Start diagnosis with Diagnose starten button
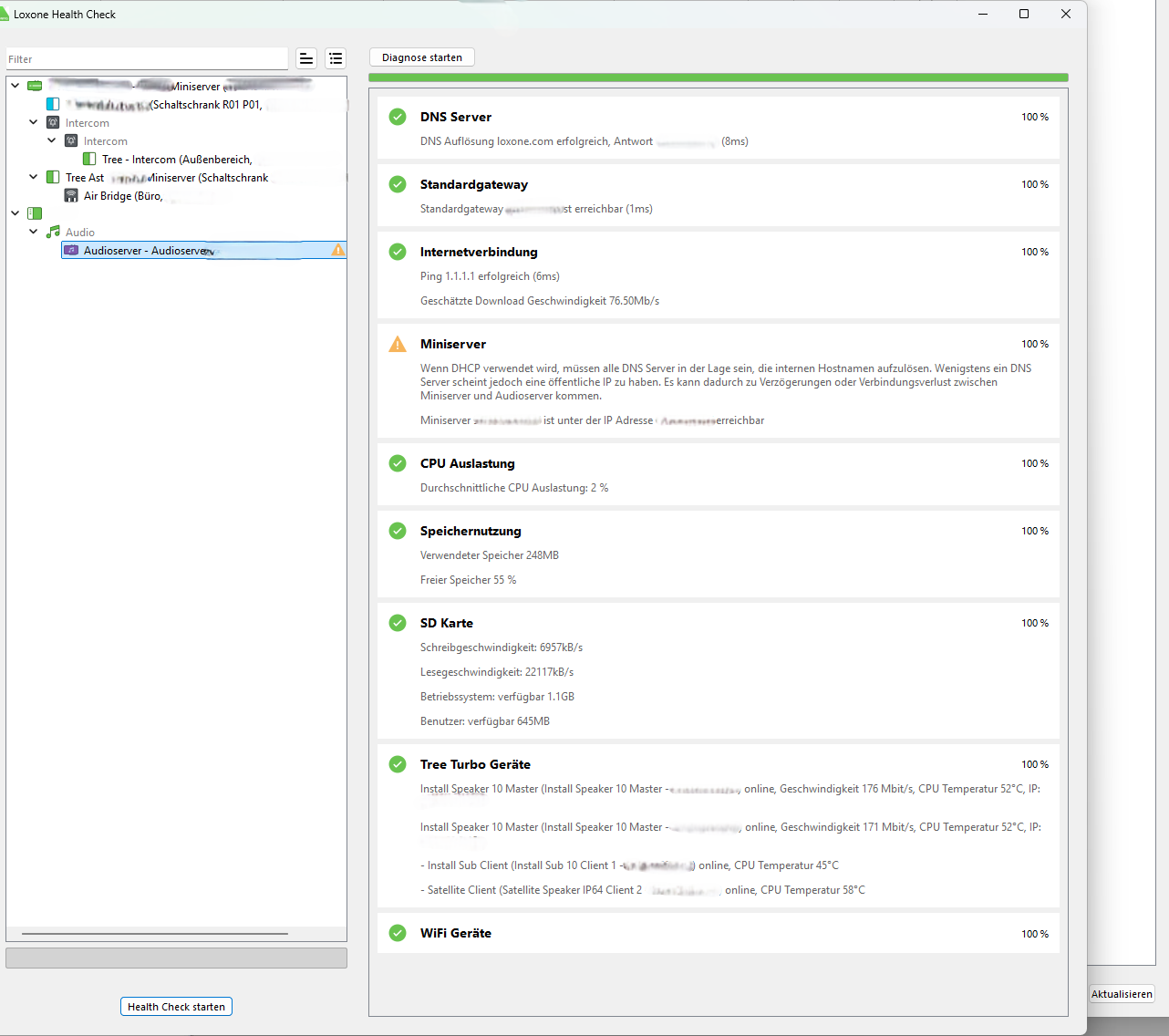Viewport: 1169px width, 1036px height. (422, 57)
